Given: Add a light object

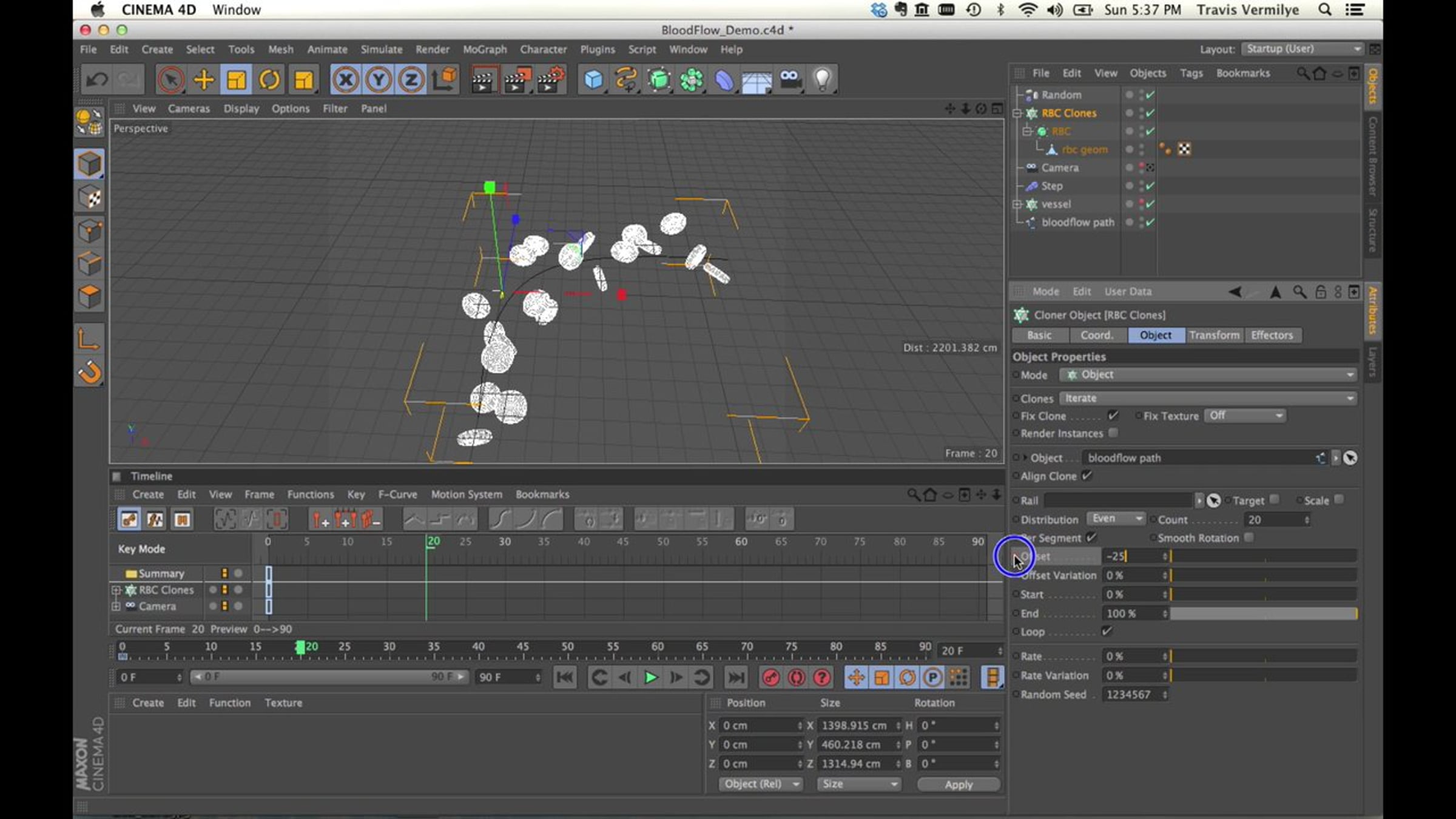Looking at the screenshot, I should [x=823, y=79].
